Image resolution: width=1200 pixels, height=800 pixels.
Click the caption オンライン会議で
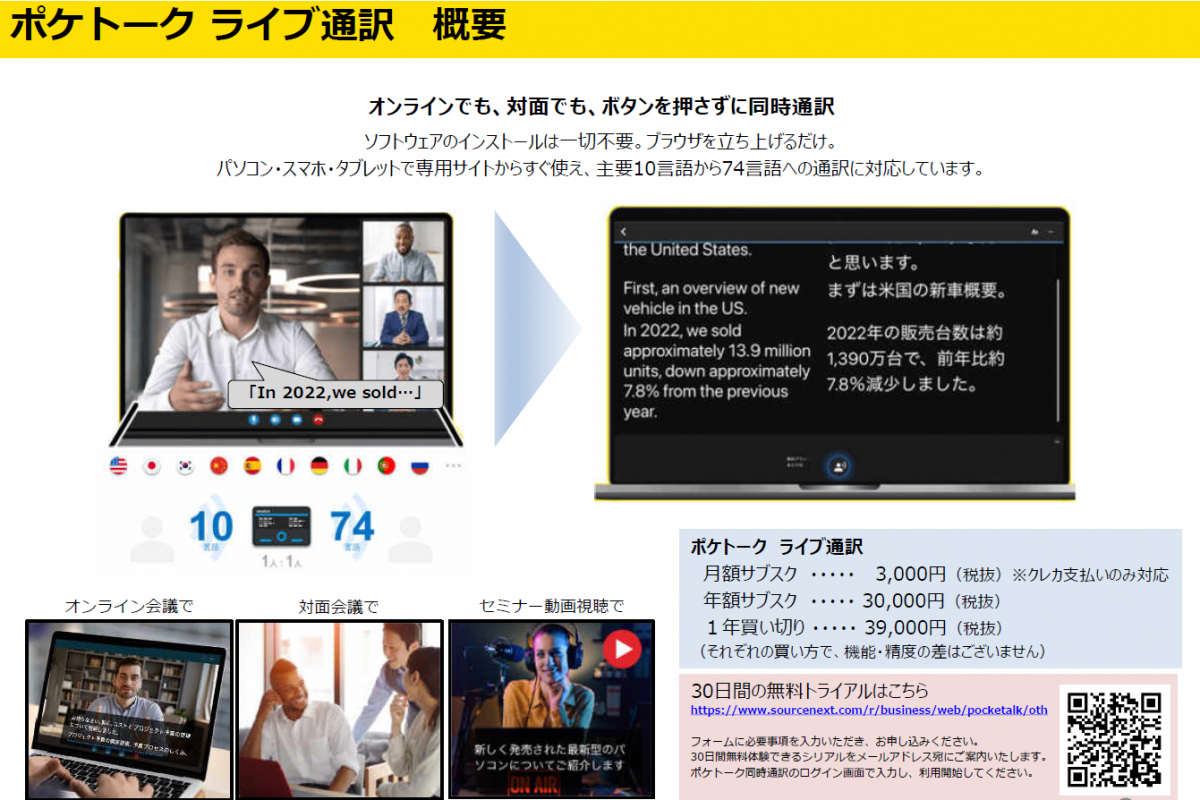pyautogui.click(x=129, y=606)
